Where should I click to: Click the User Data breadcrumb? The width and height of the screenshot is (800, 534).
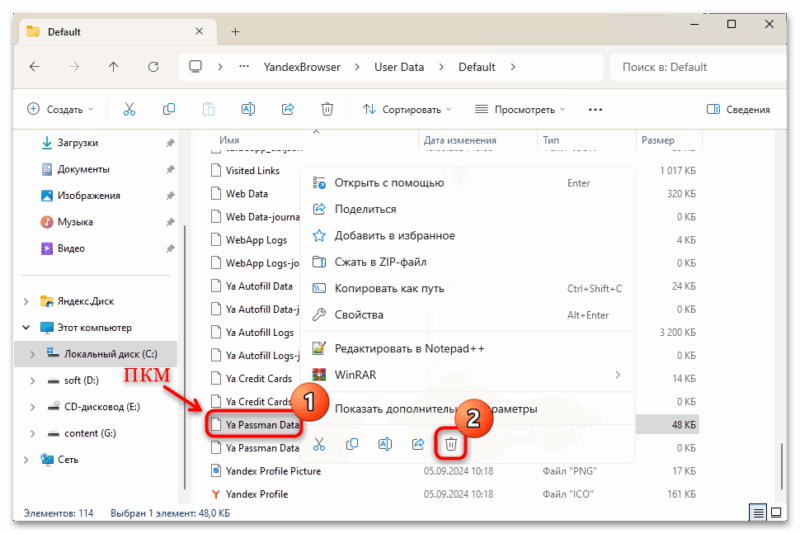coord(399,67)
